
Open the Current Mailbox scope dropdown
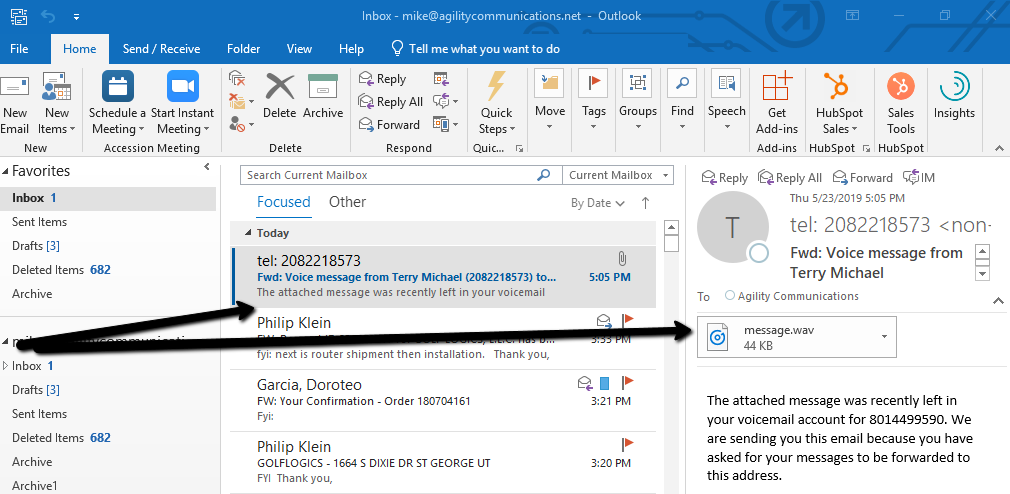coord(618,175)
